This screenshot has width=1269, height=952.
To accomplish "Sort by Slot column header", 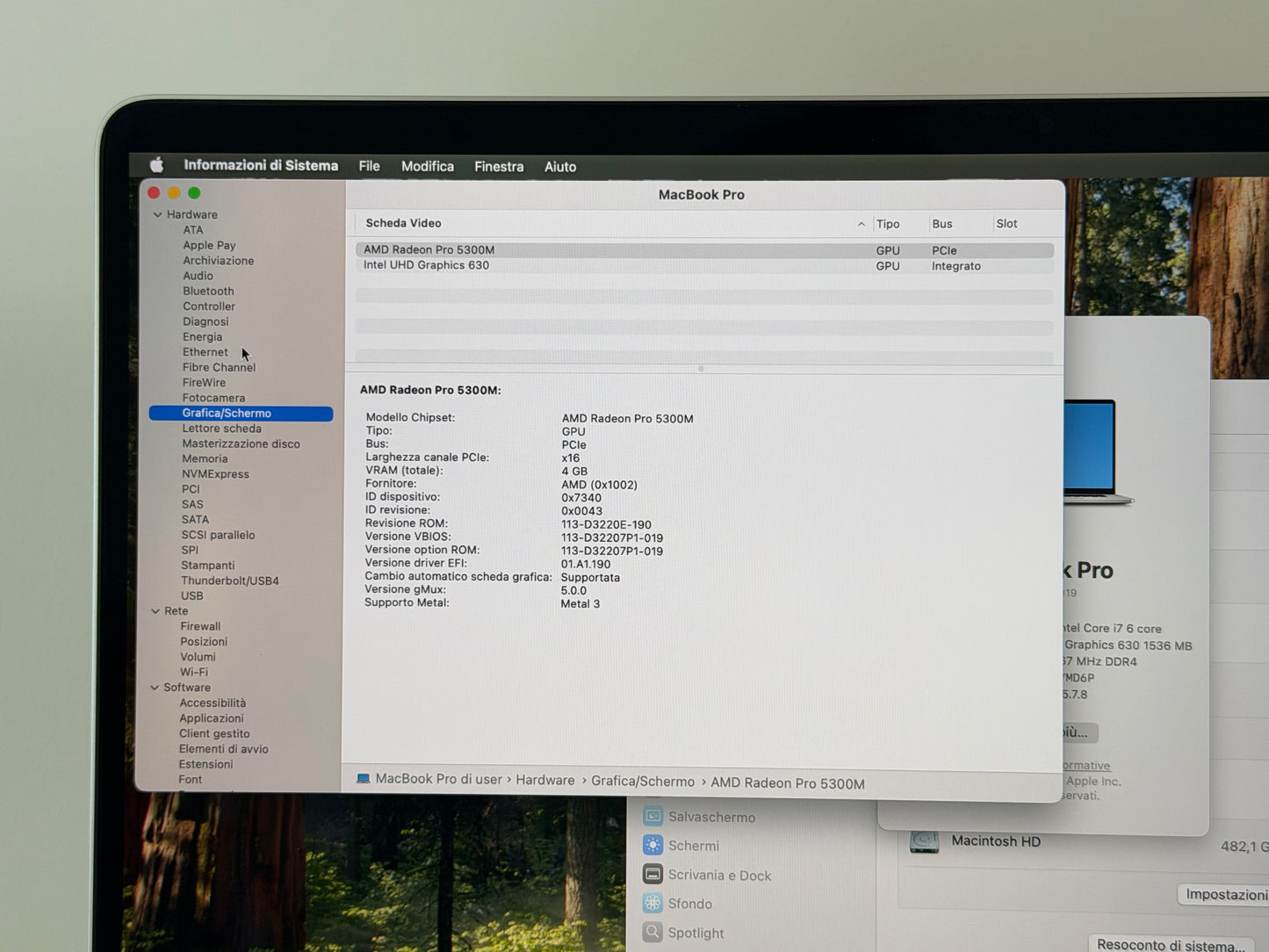I will tap(1006, 224).
